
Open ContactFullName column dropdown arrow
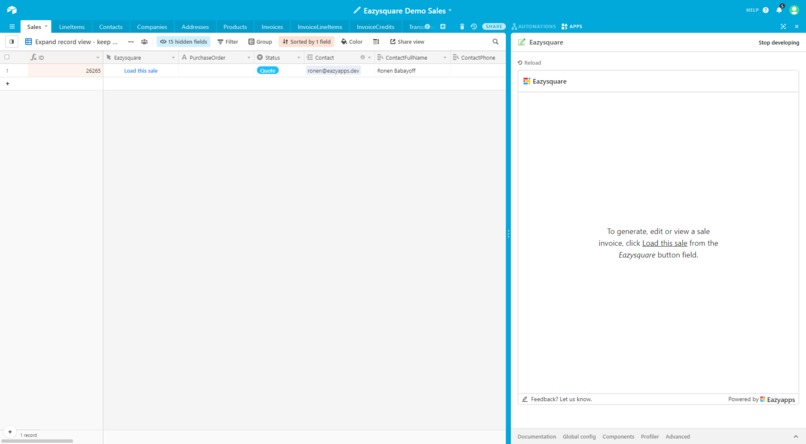(x=445, y=58)
